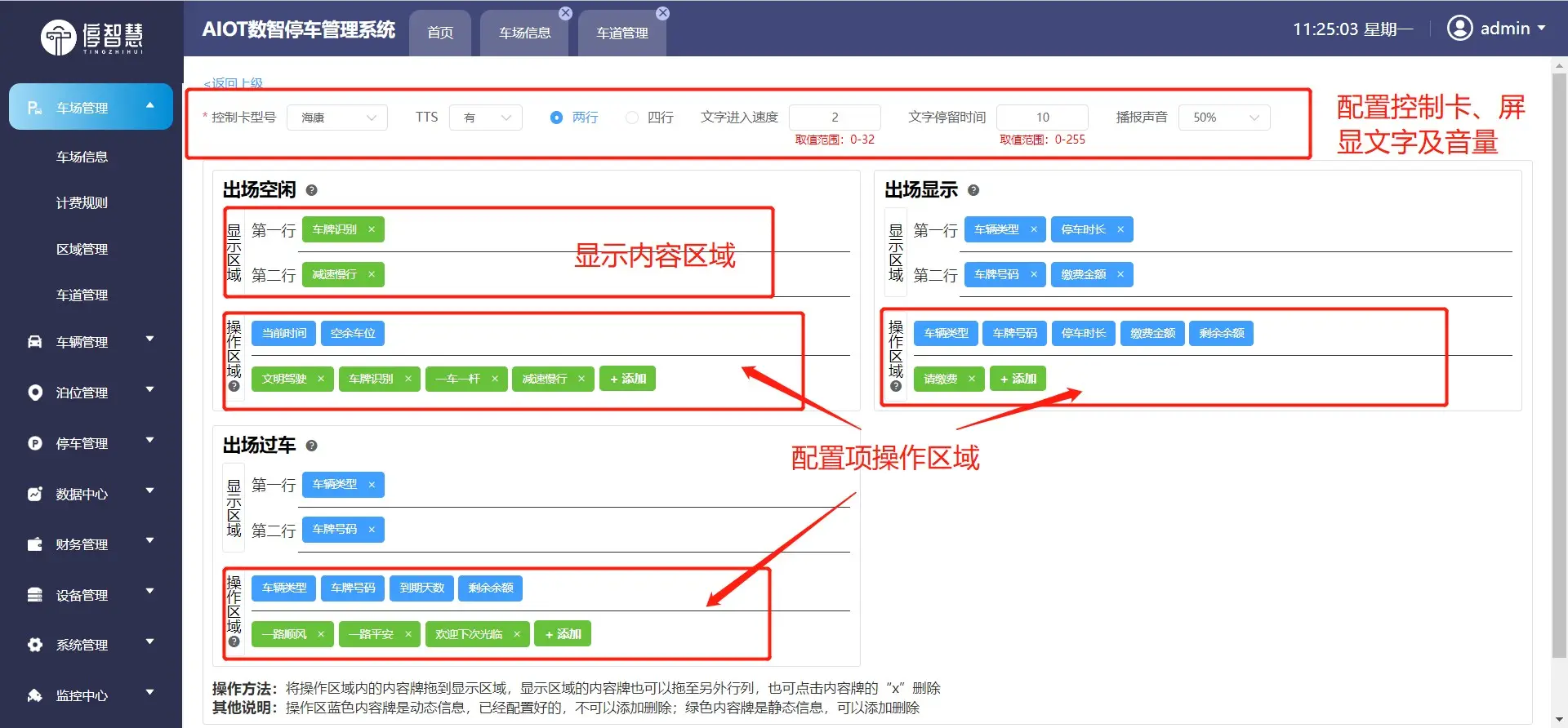Click the 剩余余额 tag in 出场显示 操作区域
1568x728 pixels.
(x=1222, y=333)
